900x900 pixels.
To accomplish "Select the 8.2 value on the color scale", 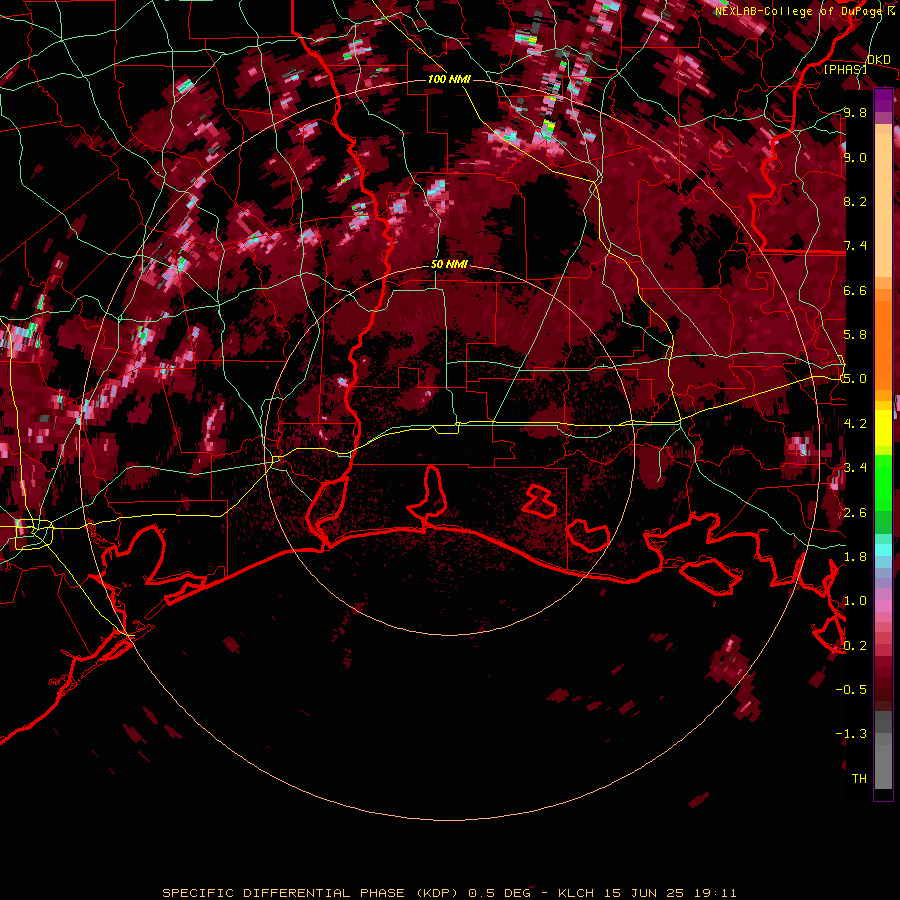I will pos(855,201).
